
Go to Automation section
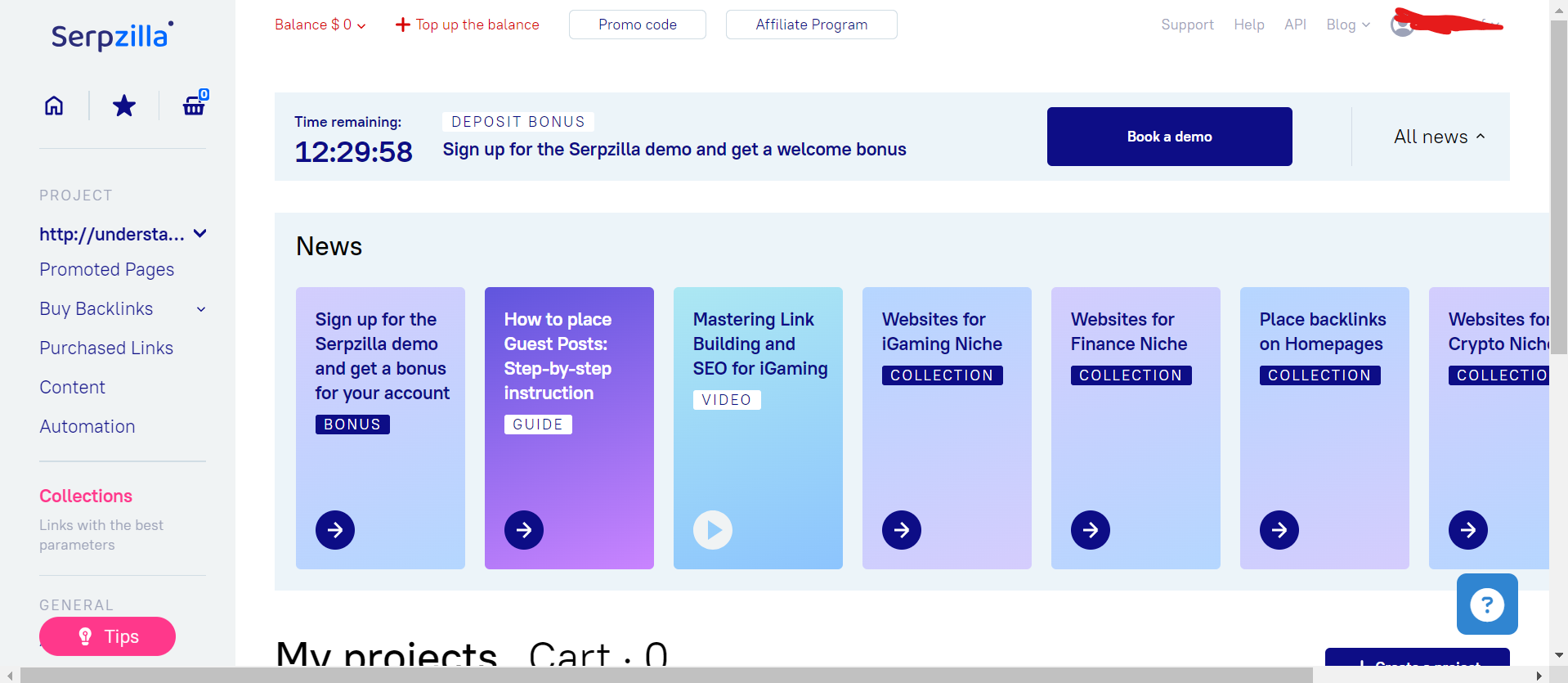click(87, 427)
